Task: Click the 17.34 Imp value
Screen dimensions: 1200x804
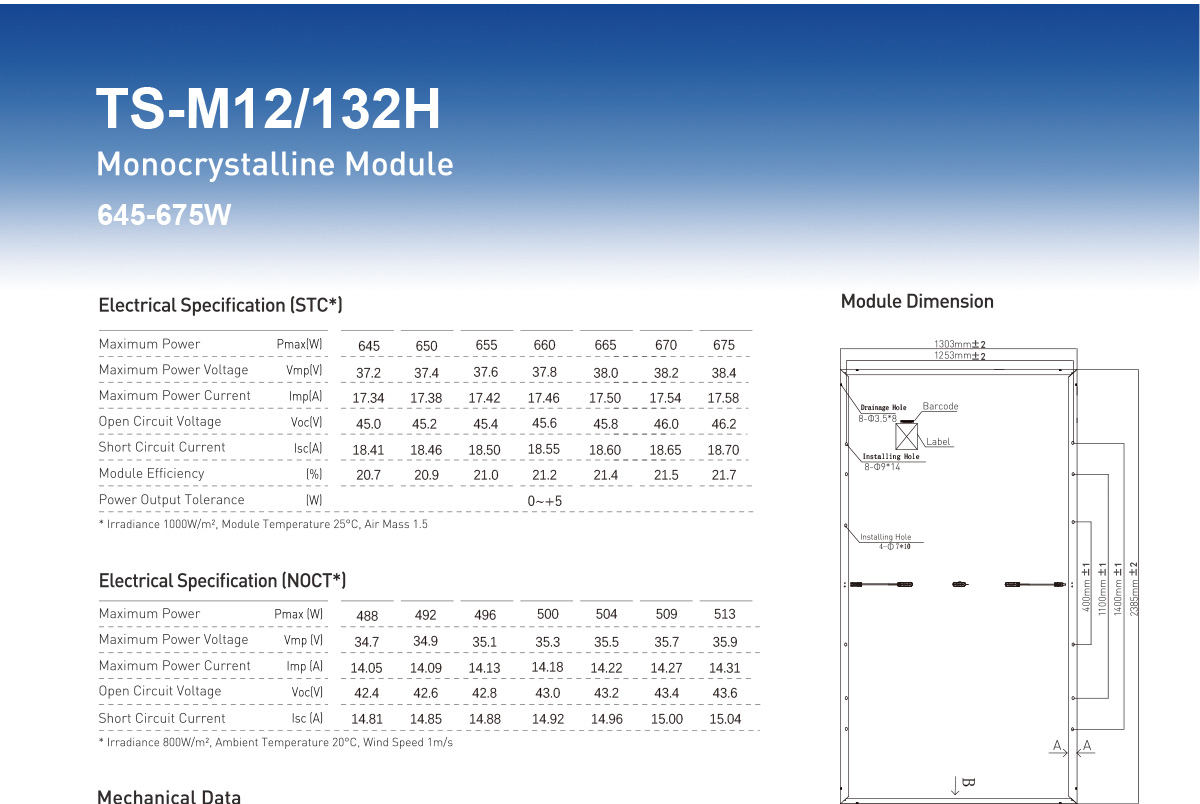Action: tap(368, 398)
